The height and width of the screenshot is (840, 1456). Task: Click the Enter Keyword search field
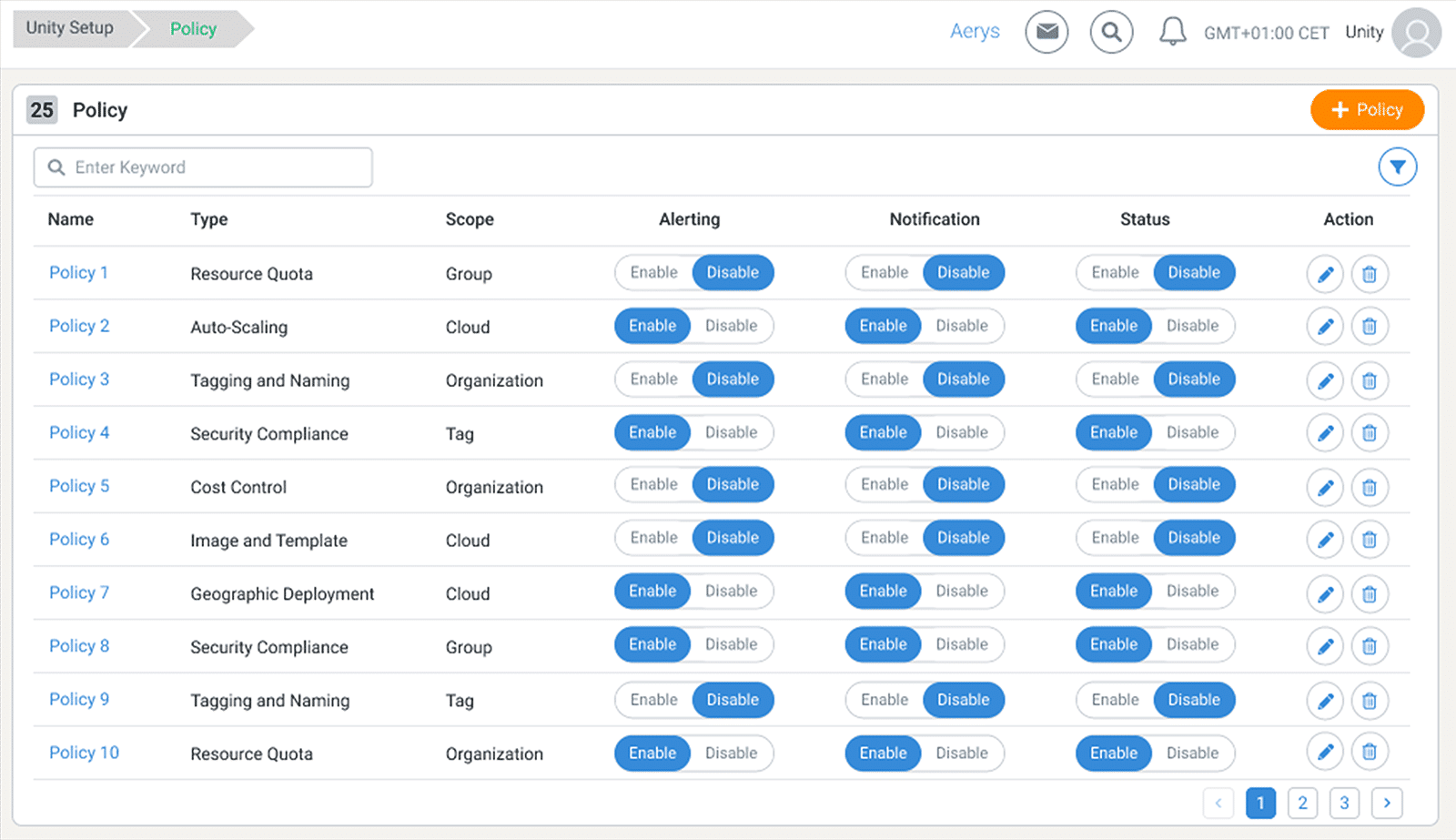203,167
